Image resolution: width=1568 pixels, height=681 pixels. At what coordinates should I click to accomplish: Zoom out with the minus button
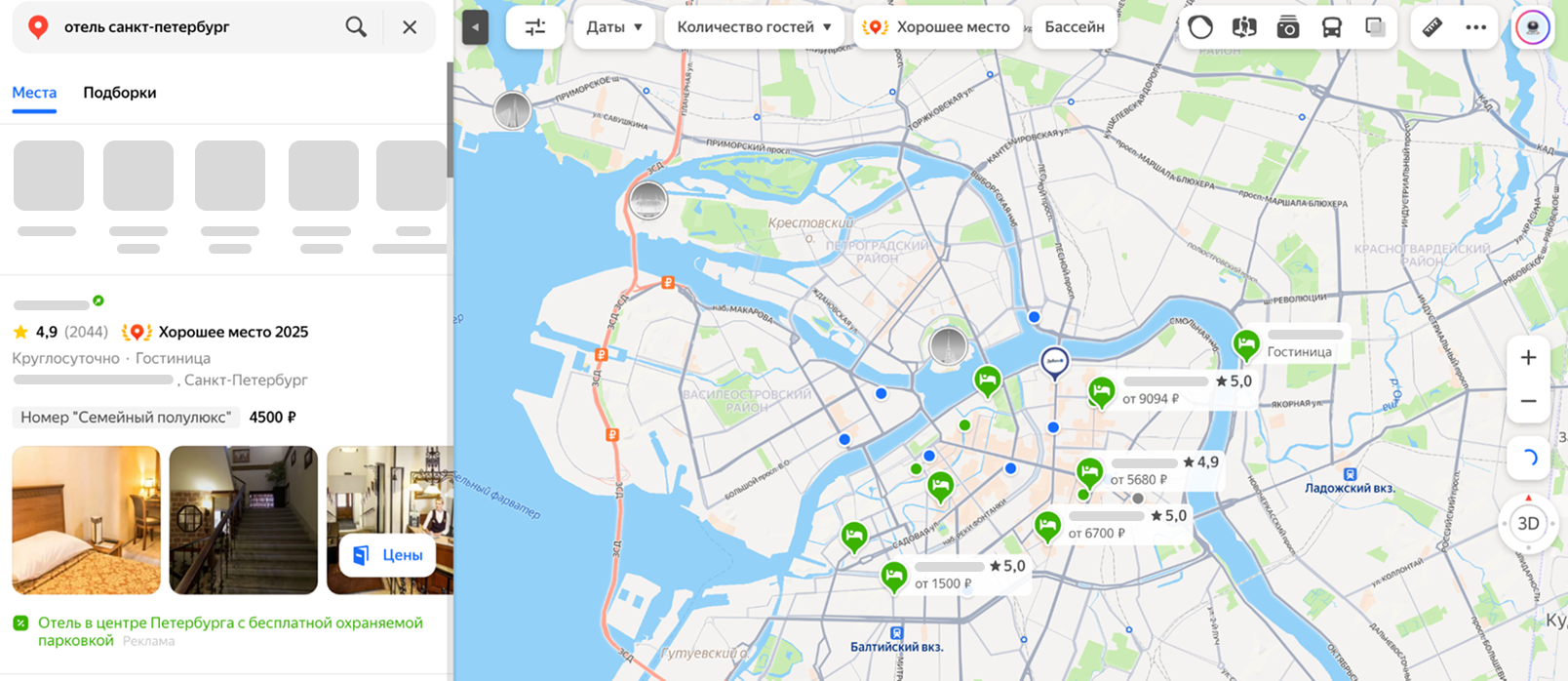[1528, 401]
